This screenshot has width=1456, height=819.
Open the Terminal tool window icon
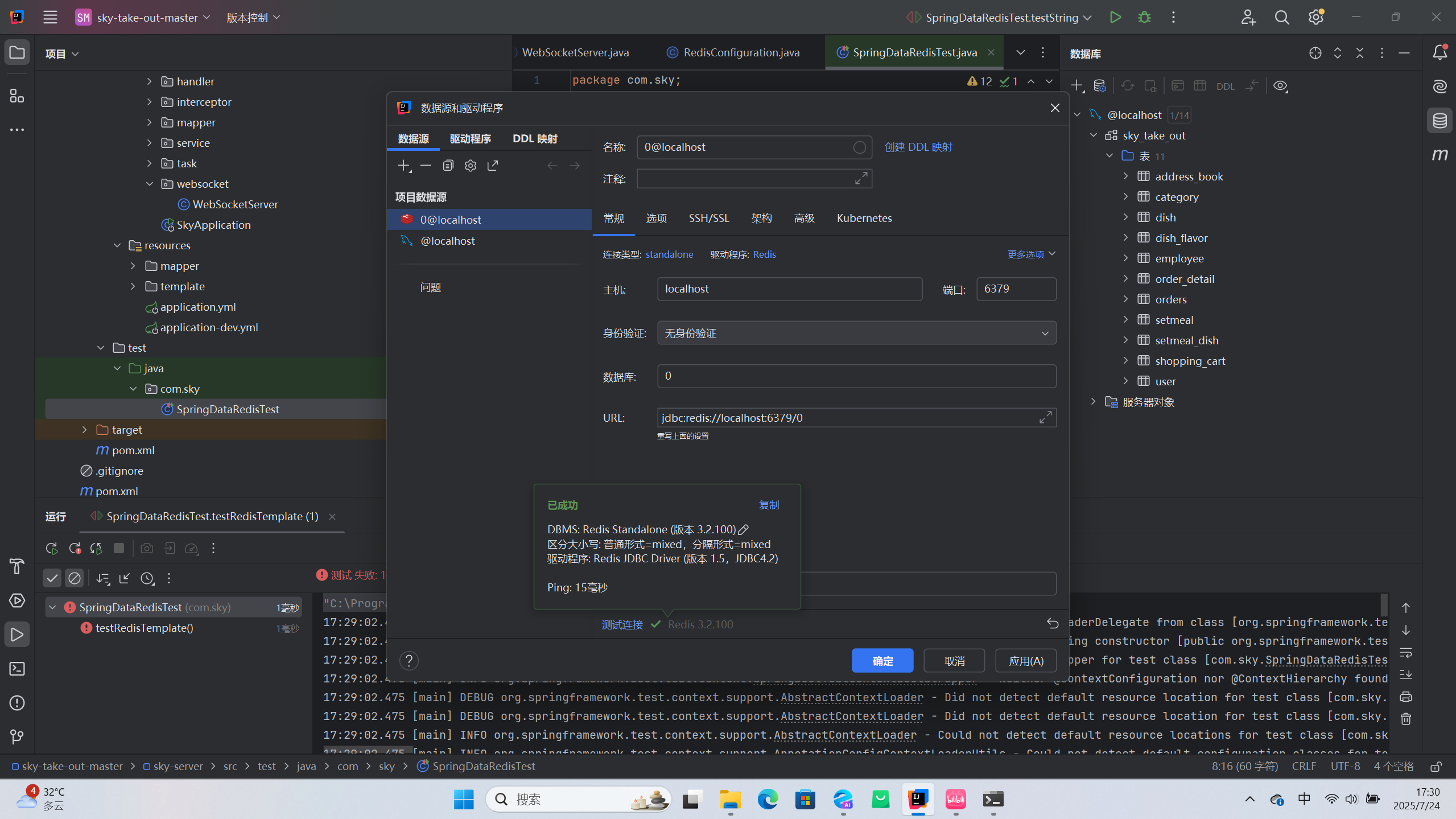(17, 669)
